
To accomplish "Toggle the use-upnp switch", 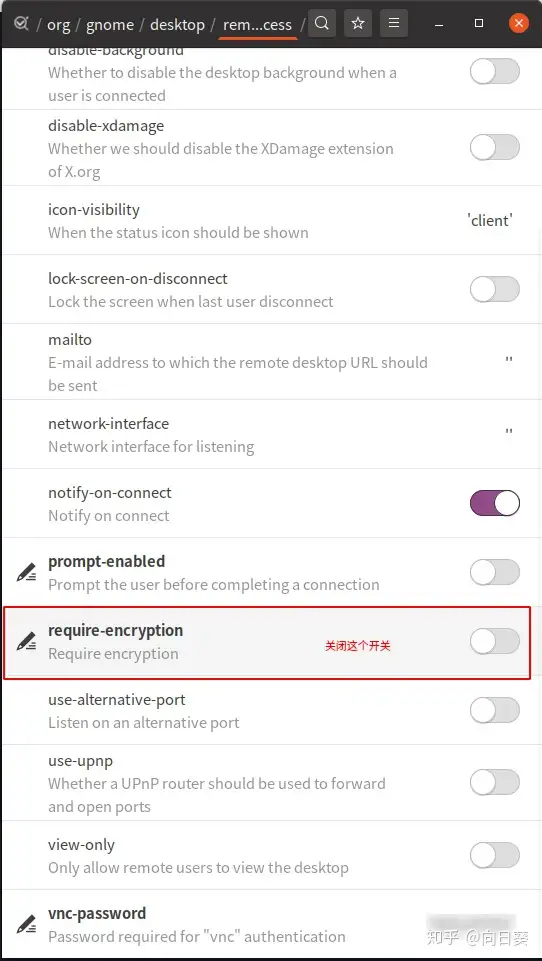I will [x=495, y=783].
